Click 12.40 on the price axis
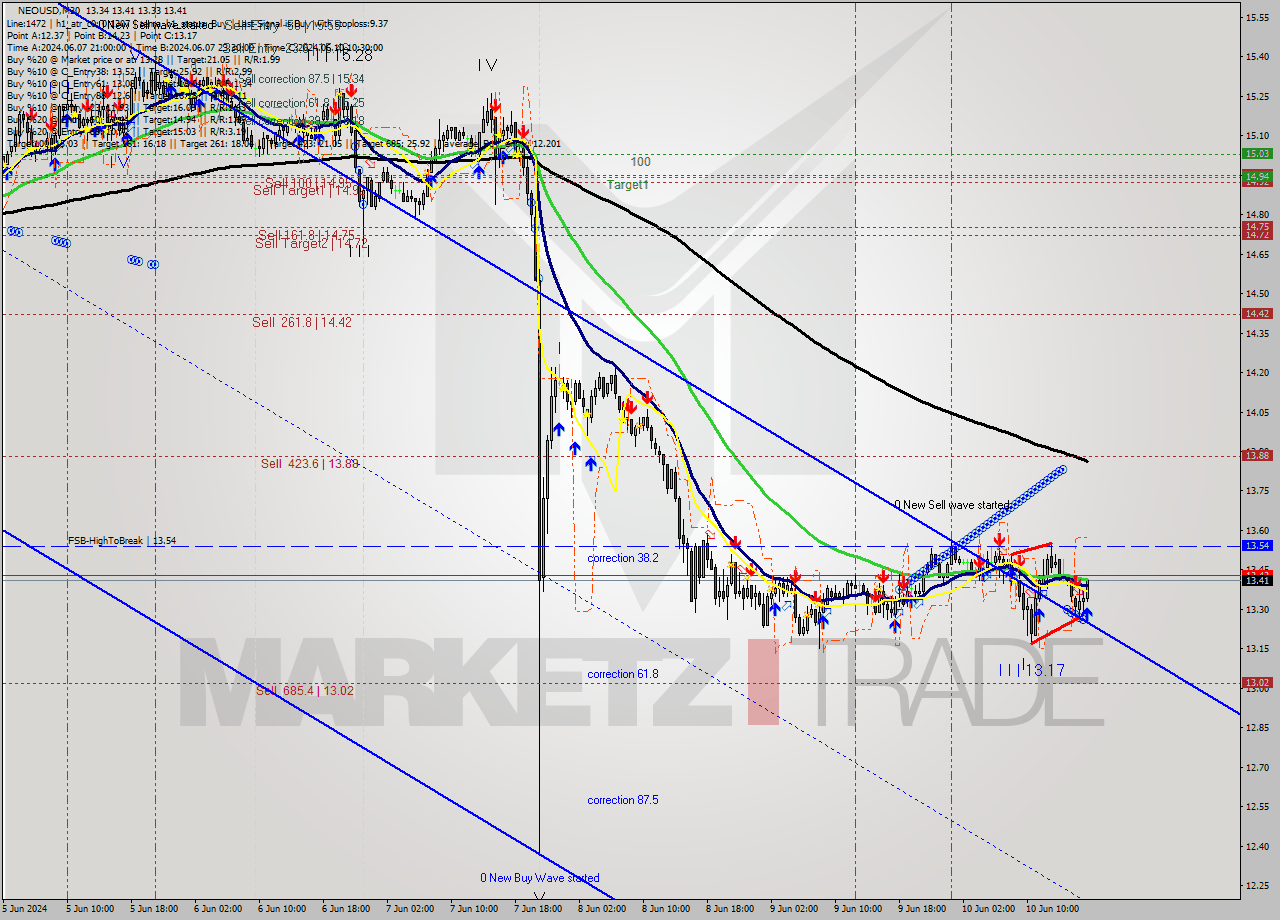The width and height of the screenshot is (1280, 920). (1257, 846)
